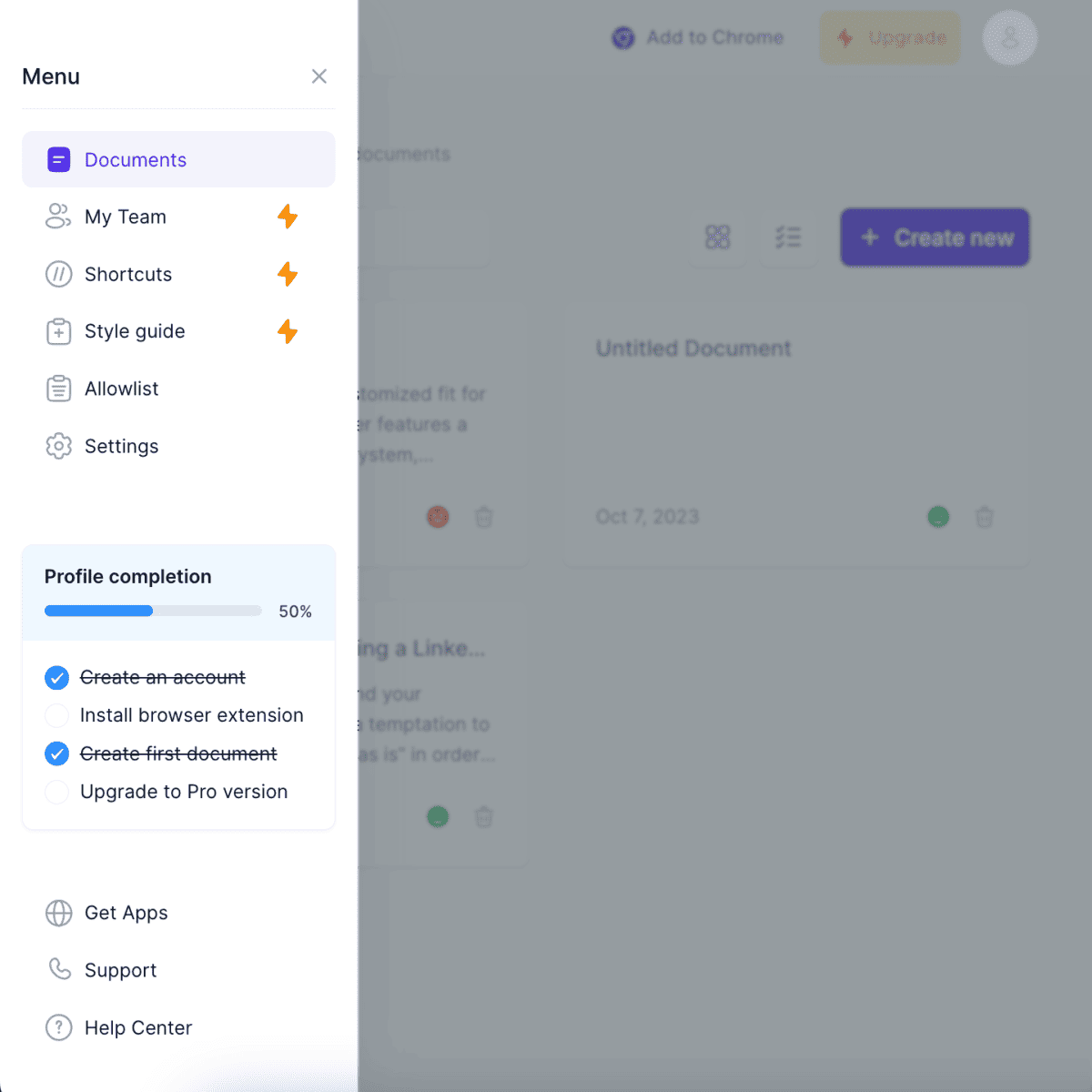Select the Style guide icon
The height and width of the screenshot is (1092, 1092).
(x=58, y=331)
